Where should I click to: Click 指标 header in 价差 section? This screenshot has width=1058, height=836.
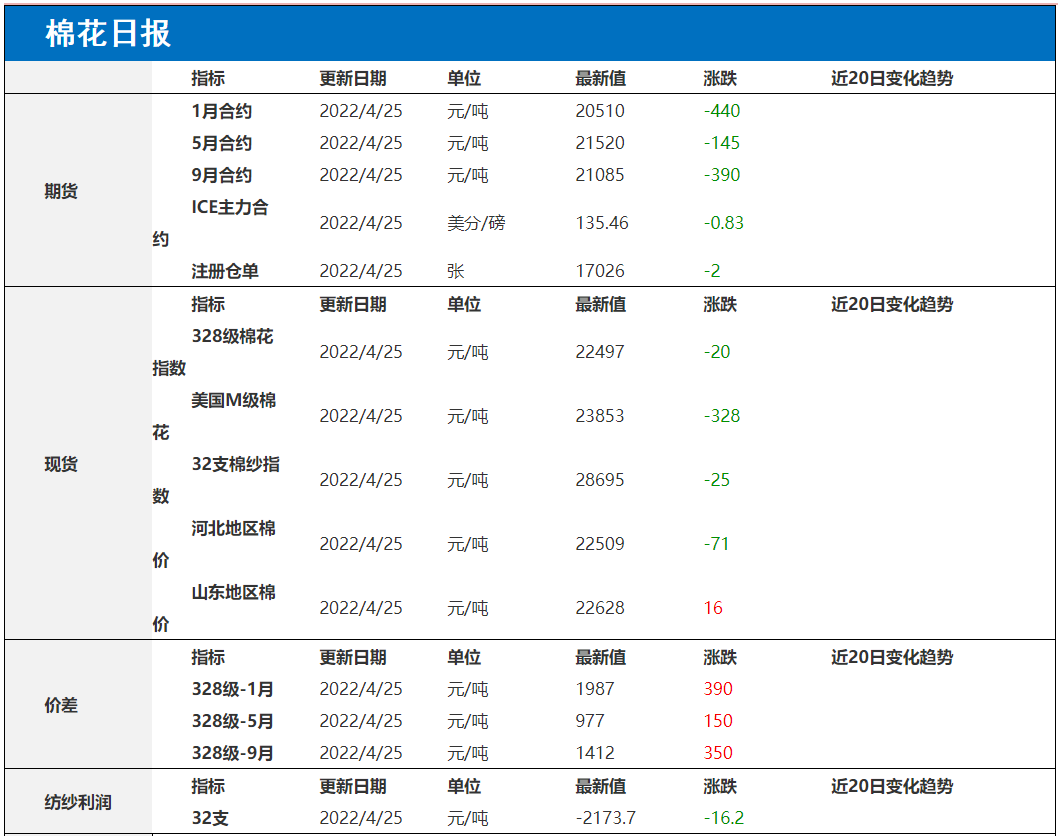pos(208,657)
